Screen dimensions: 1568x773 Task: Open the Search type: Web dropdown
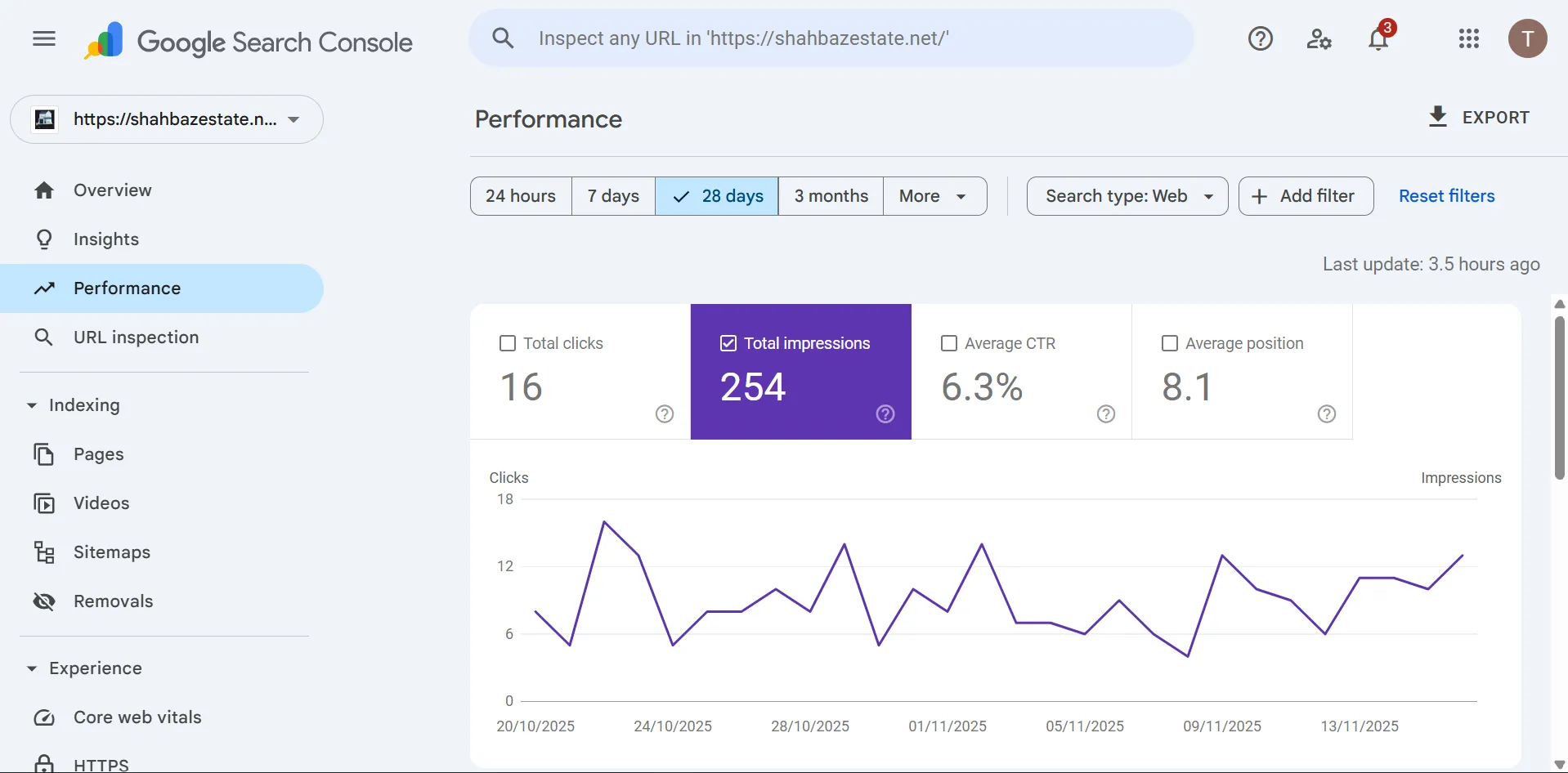tap(1127, 196)
